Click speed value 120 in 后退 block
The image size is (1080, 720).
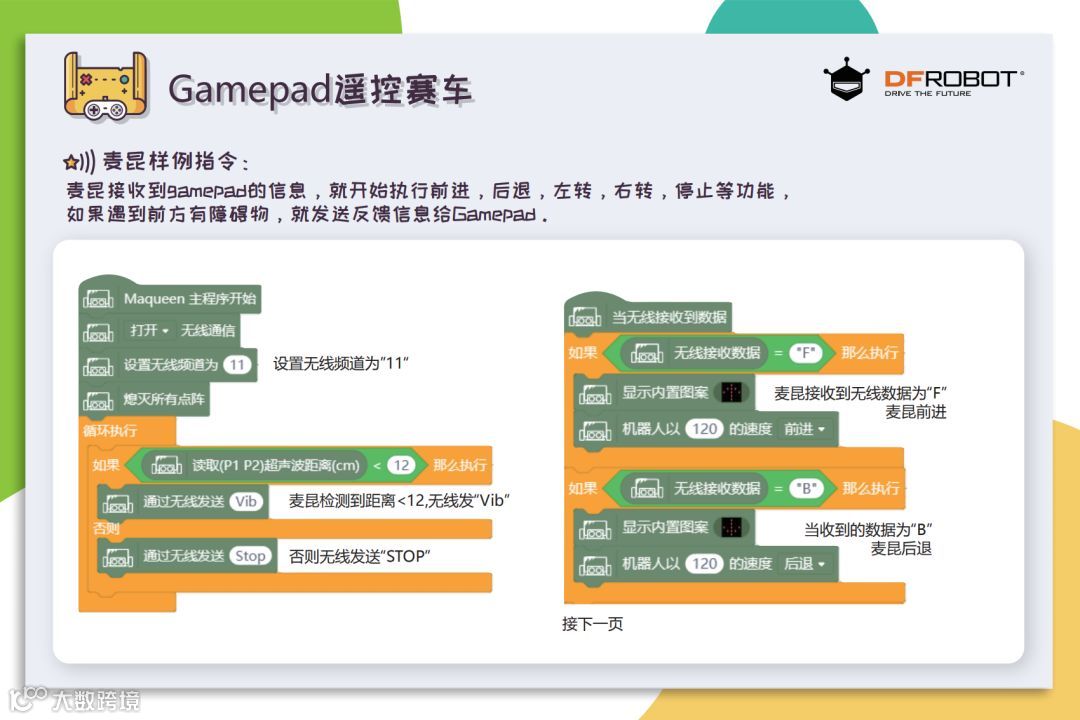point(705,564)
